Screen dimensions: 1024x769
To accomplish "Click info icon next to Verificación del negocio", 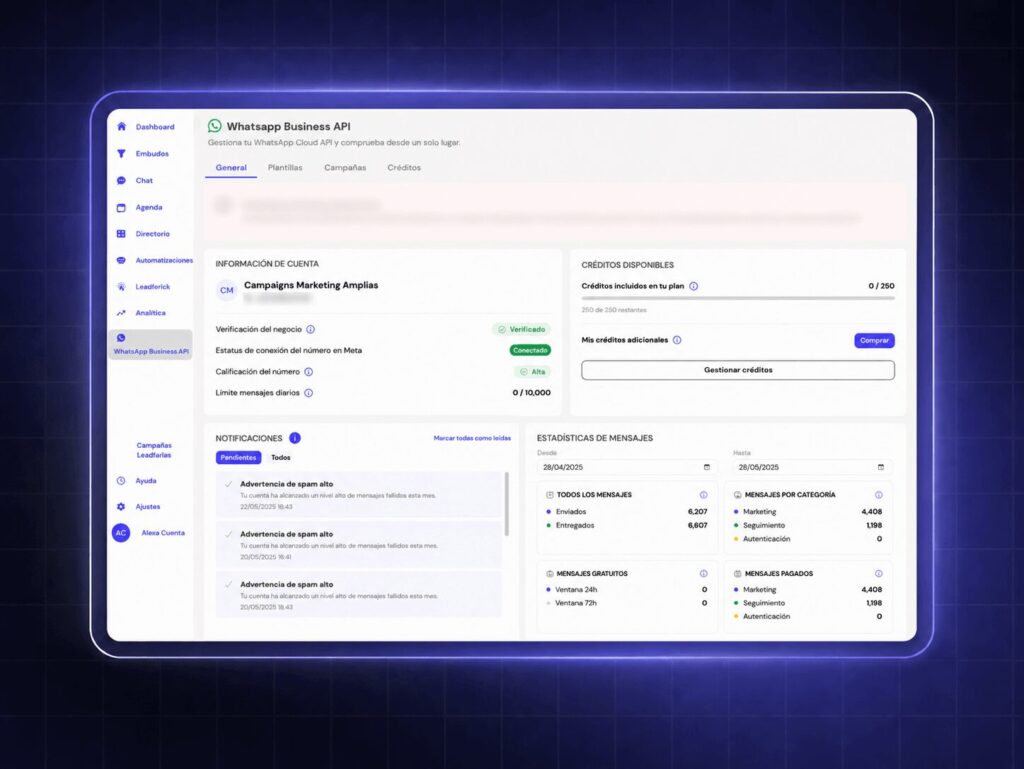I will [x=311, y=330].
